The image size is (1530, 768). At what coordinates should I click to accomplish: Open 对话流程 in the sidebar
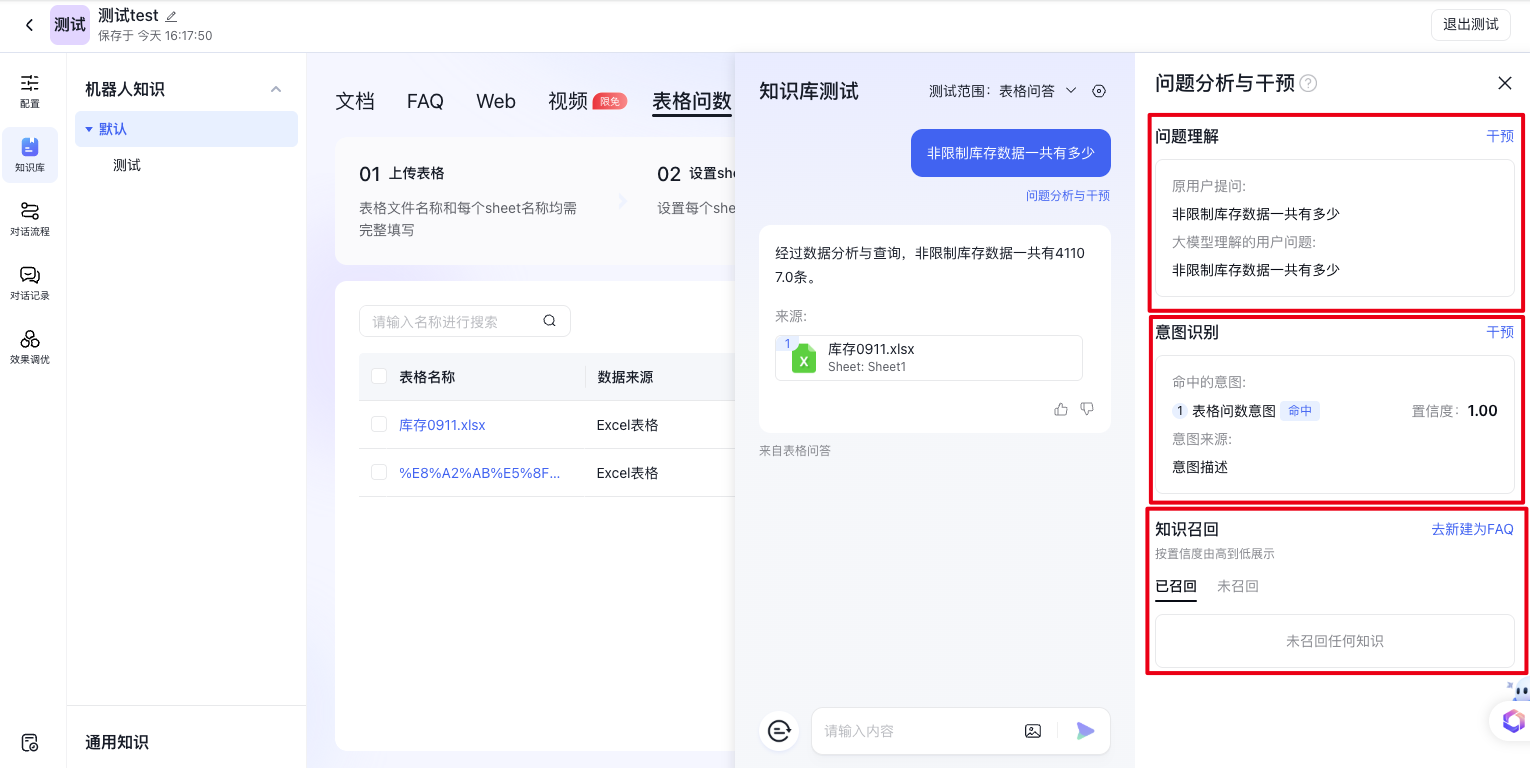click(x=30, y=218)
